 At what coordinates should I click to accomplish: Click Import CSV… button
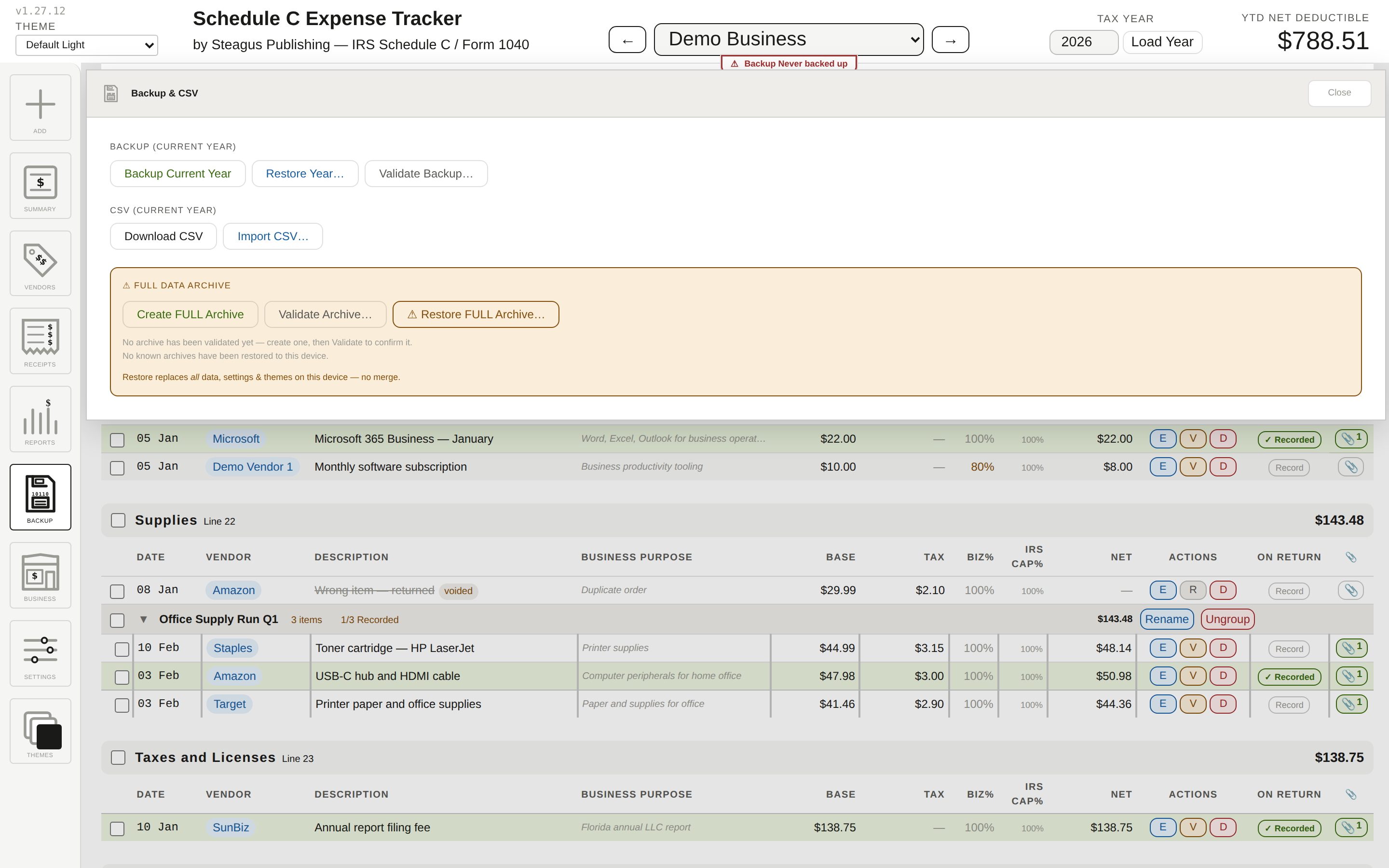tap(272, 236)
